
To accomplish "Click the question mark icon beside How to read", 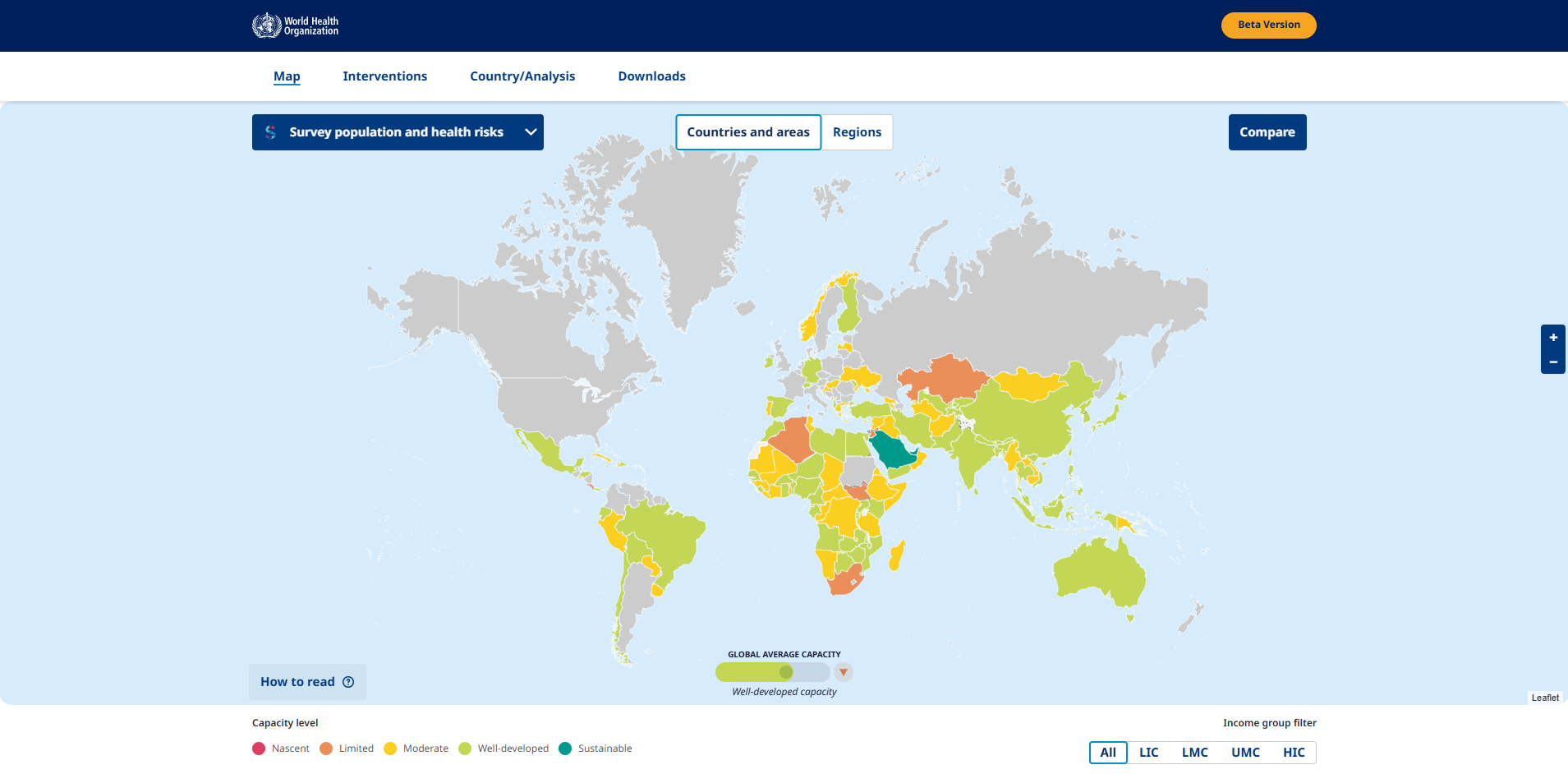I will [x=348, y=682].
